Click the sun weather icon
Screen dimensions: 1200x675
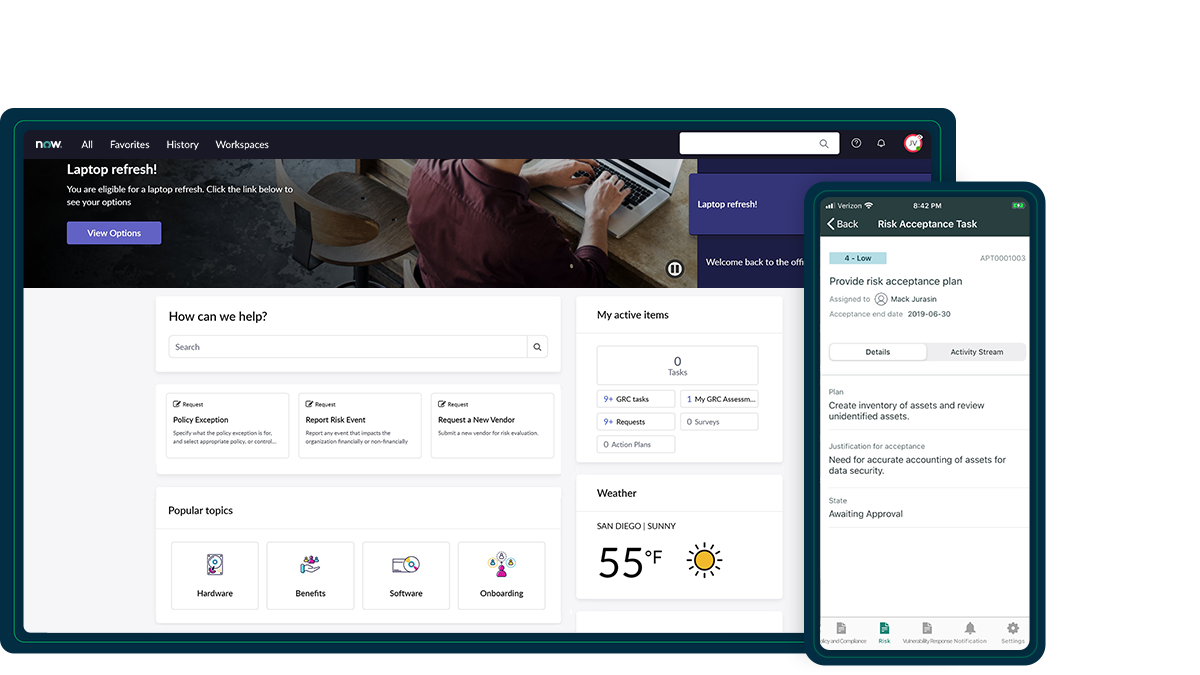click(x=704, y=560)
